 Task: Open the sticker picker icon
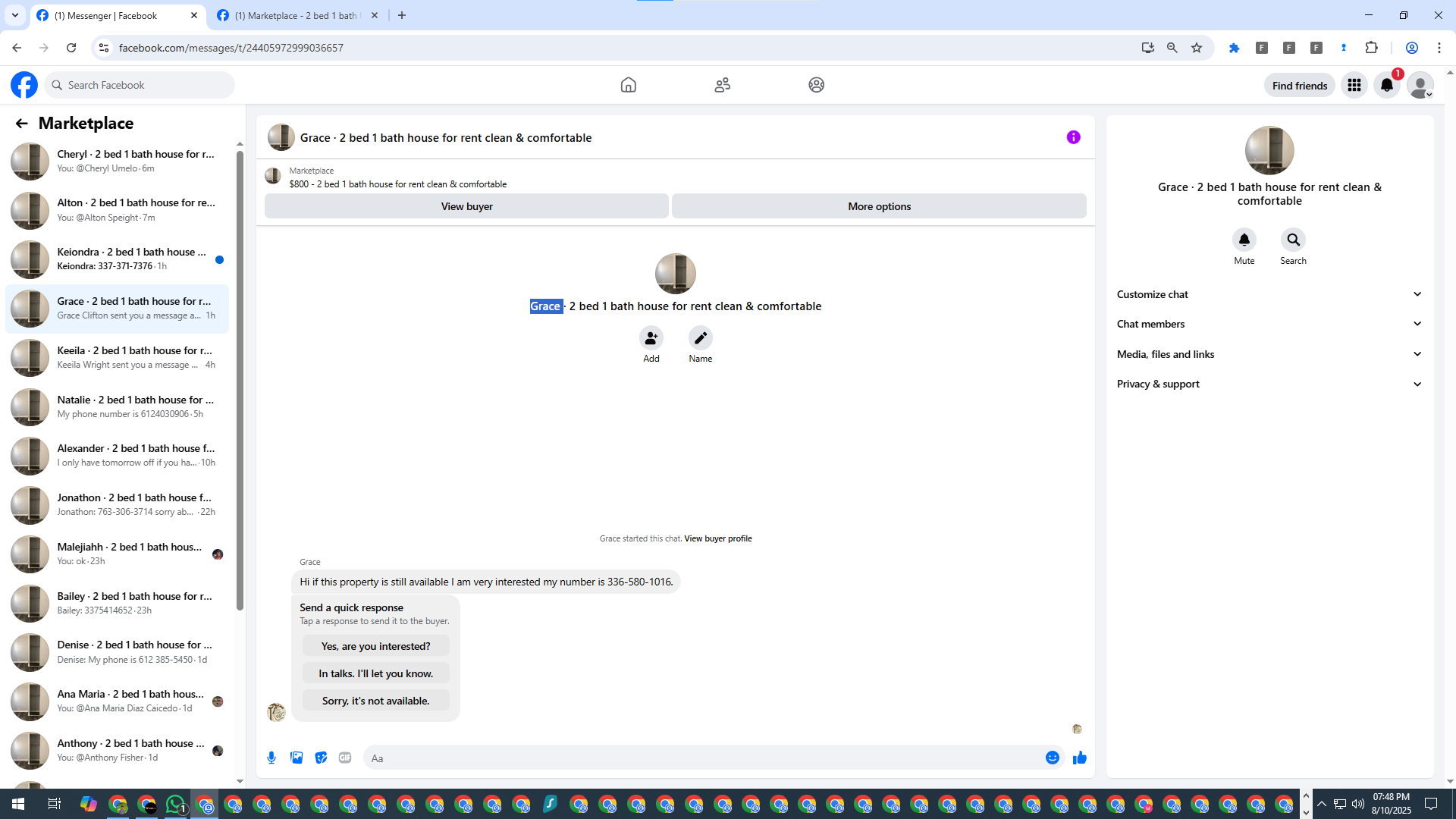(x=321, y=758)
